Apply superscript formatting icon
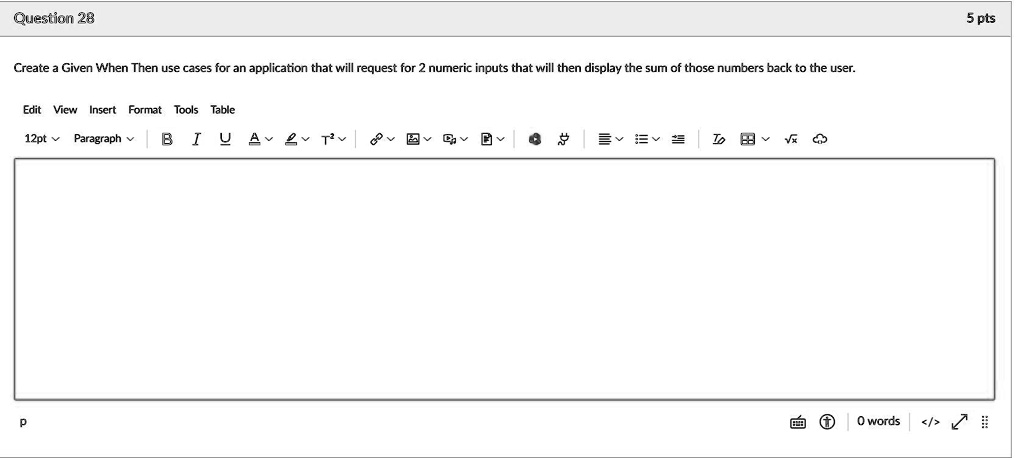This screenshot has height=458, width=1016. point(328,139)
